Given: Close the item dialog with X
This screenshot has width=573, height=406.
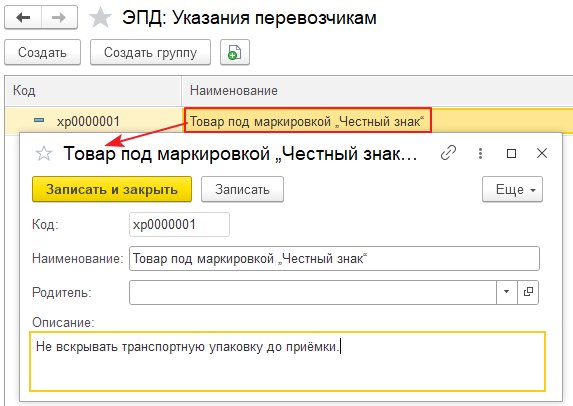Looking at the screenshot, I should coord(542,153).
